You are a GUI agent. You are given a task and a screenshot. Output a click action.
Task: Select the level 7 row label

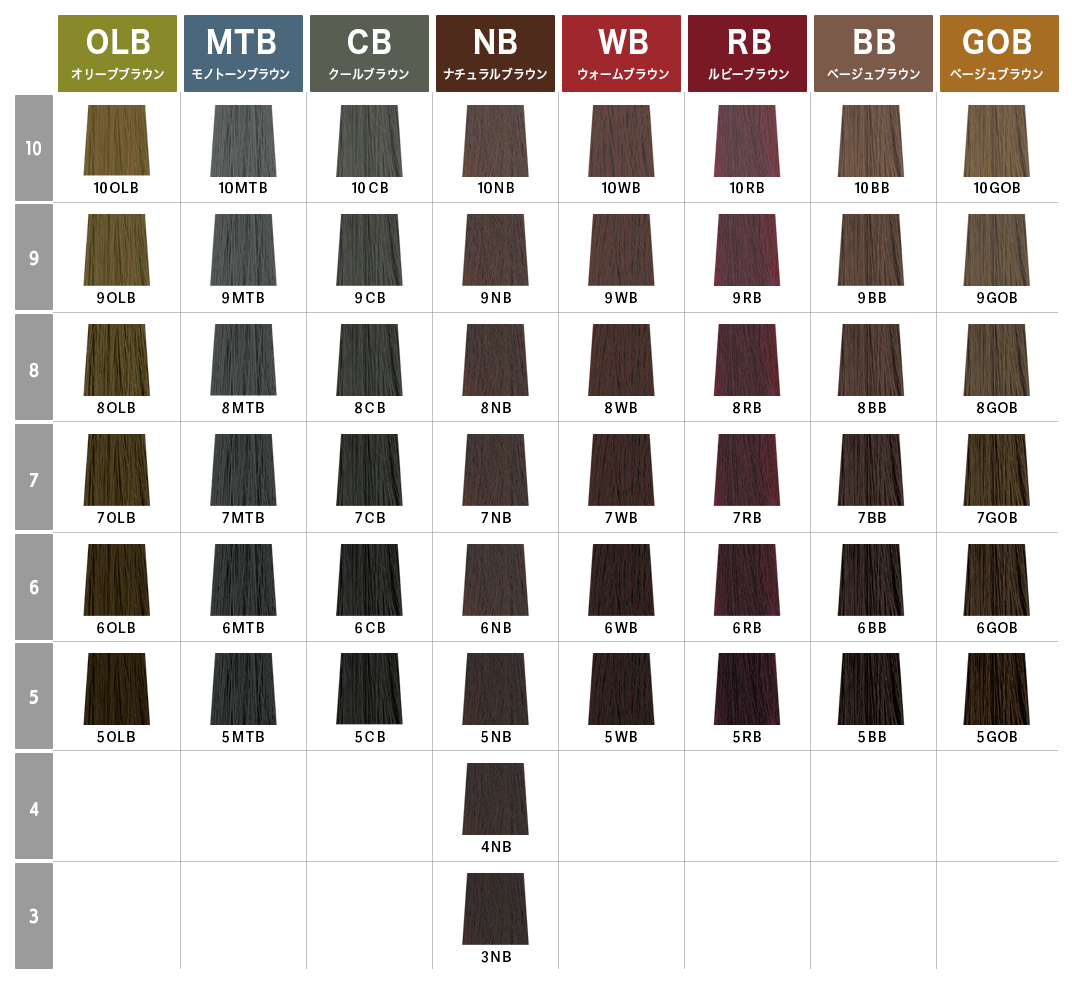click(34, 479)
